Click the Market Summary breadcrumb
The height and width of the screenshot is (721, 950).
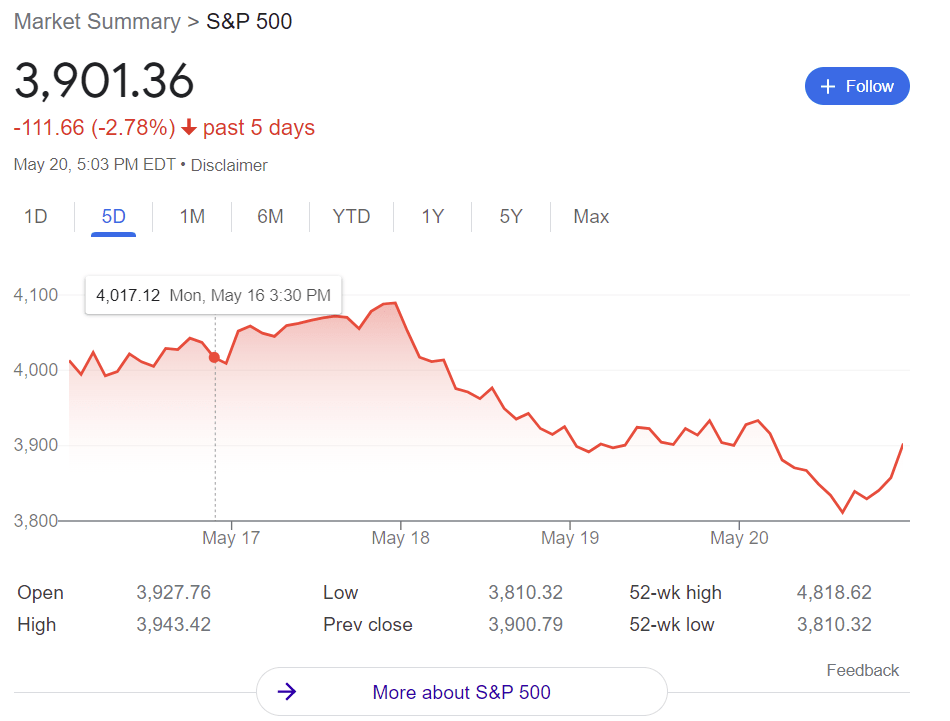point(97,21)
